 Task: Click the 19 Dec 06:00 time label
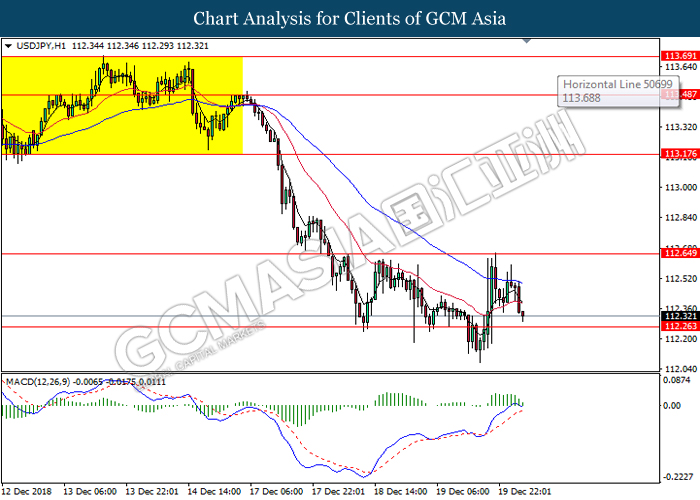[x=462, y=492]
